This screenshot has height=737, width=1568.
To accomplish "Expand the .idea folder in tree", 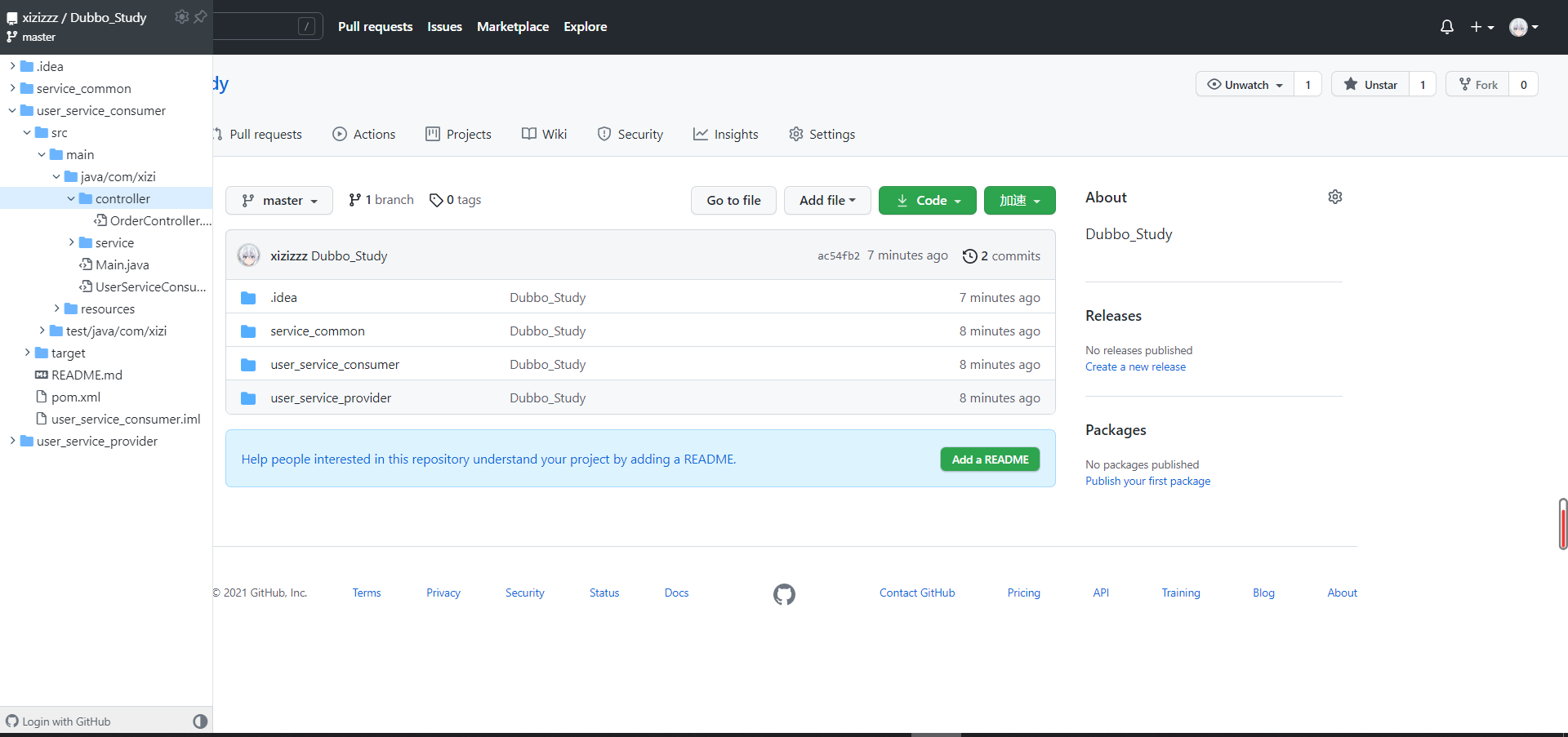I will point(12,66).
